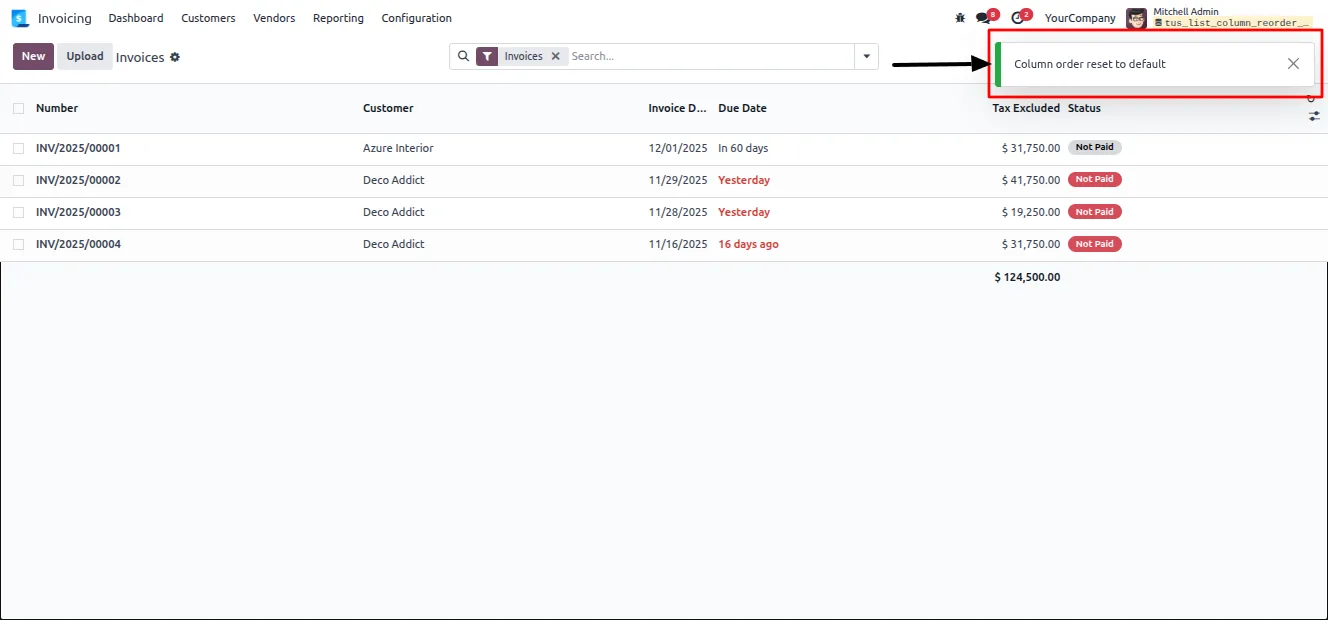Click Deco Addict in the INV/2025/00002 row
This screenshot has height=620, width=1328.
pos(394,180)
